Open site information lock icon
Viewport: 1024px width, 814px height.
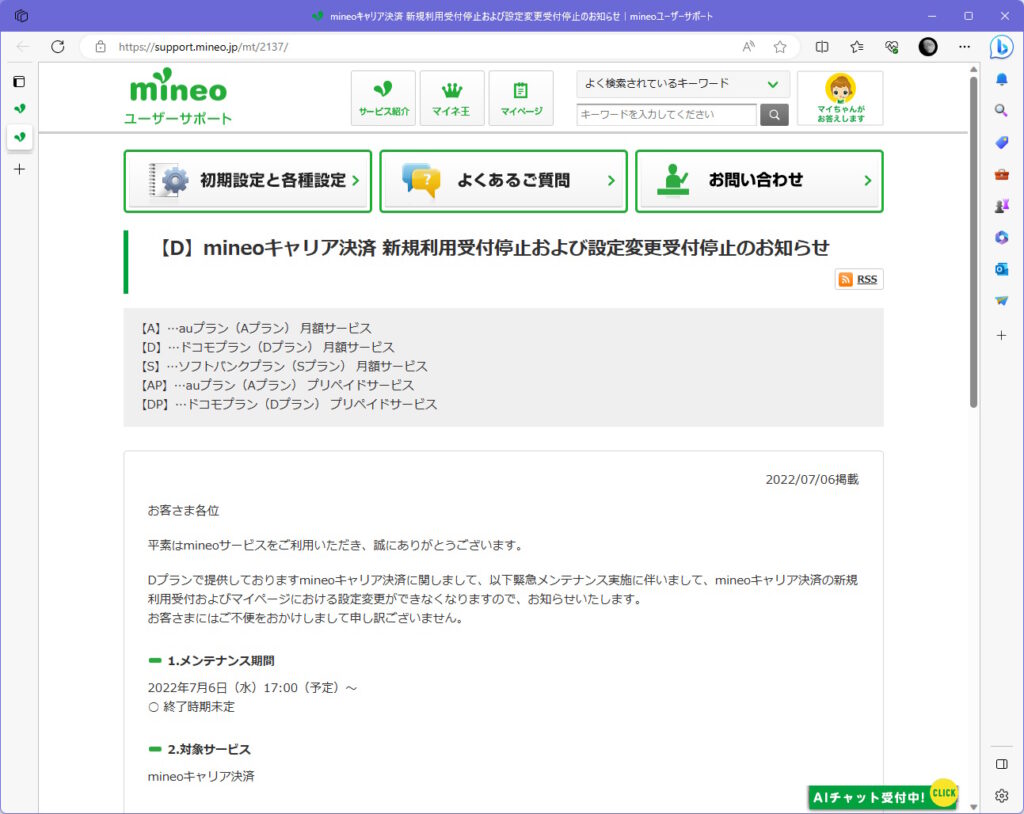pos(101,46)
